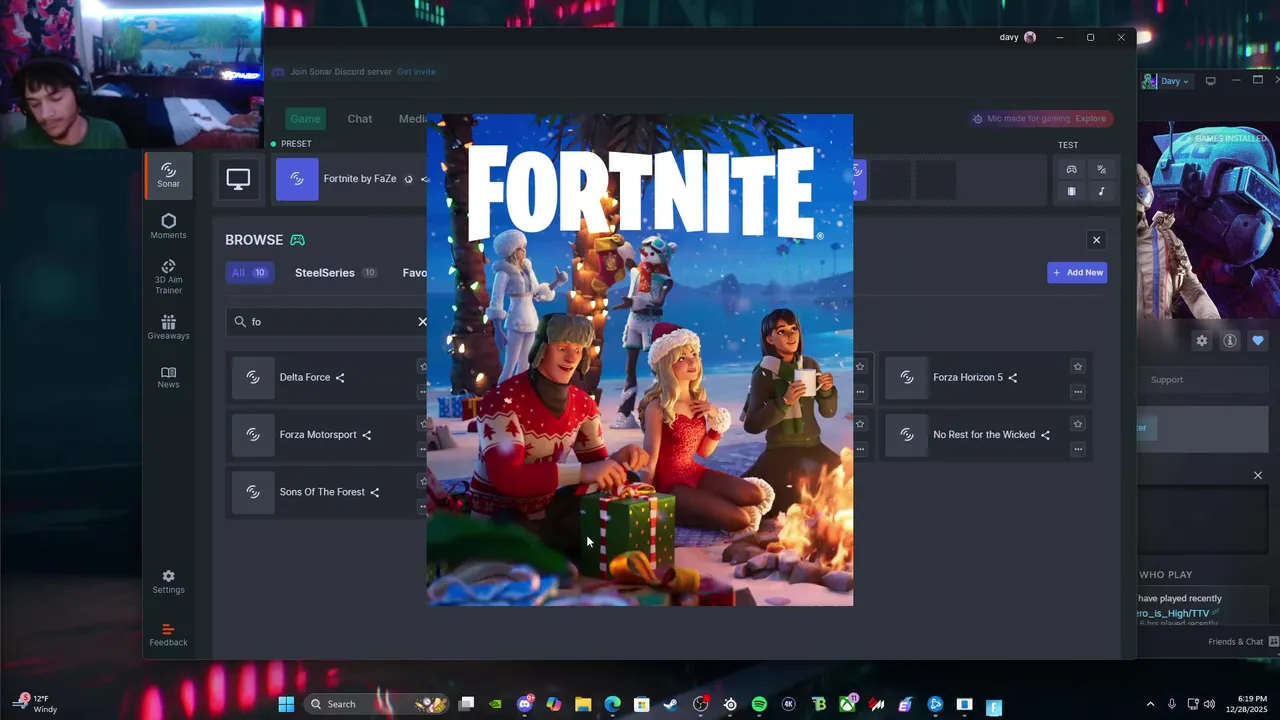Image resolution: width=1280 pixels, height=720 pixels.
Task: Select the Fortnite by FaZe preset icon
Action: (x=297, y=179)
